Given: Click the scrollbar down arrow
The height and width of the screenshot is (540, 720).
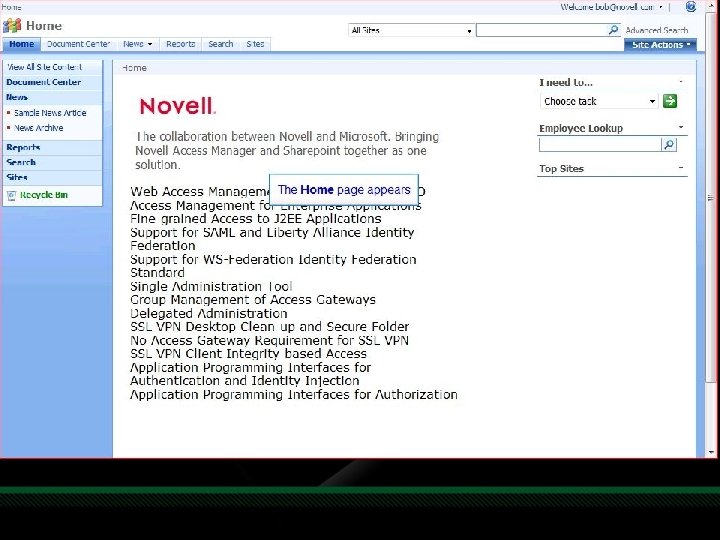Looking at the screenshot, I should 711,452.
